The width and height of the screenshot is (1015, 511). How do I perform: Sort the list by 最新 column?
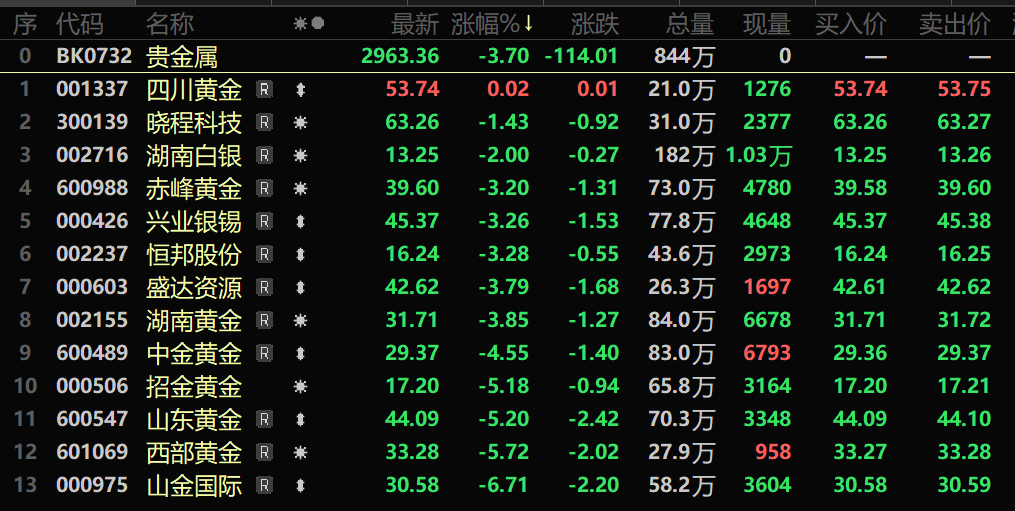[x=414, y=23]
